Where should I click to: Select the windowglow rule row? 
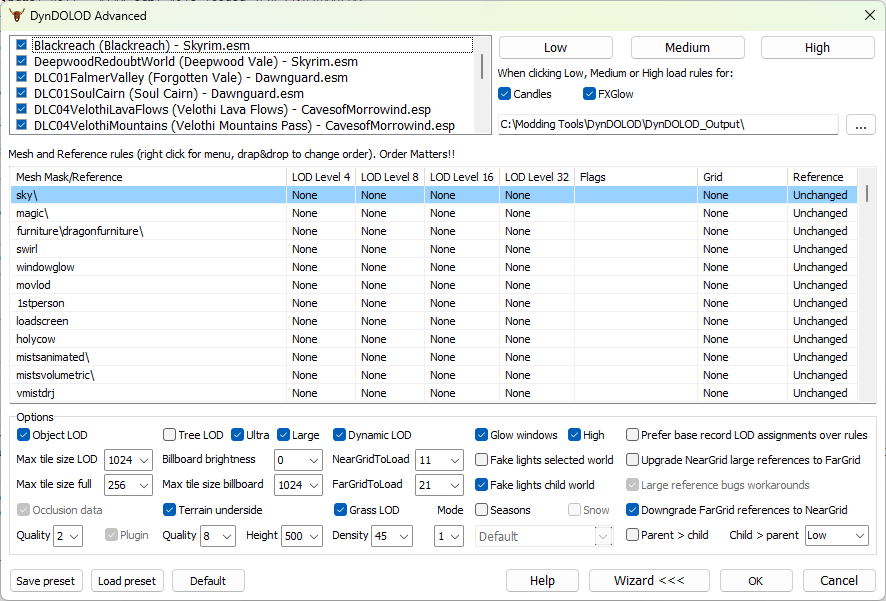(x=434, y=267)
